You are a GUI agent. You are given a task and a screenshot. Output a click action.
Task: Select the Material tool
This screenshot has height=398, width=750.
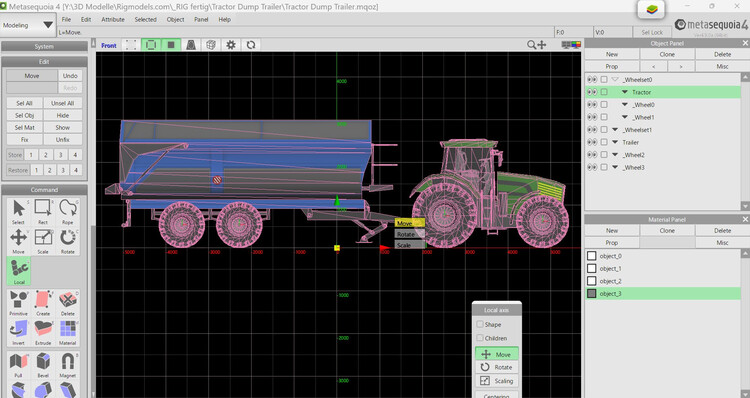[68, 332]
